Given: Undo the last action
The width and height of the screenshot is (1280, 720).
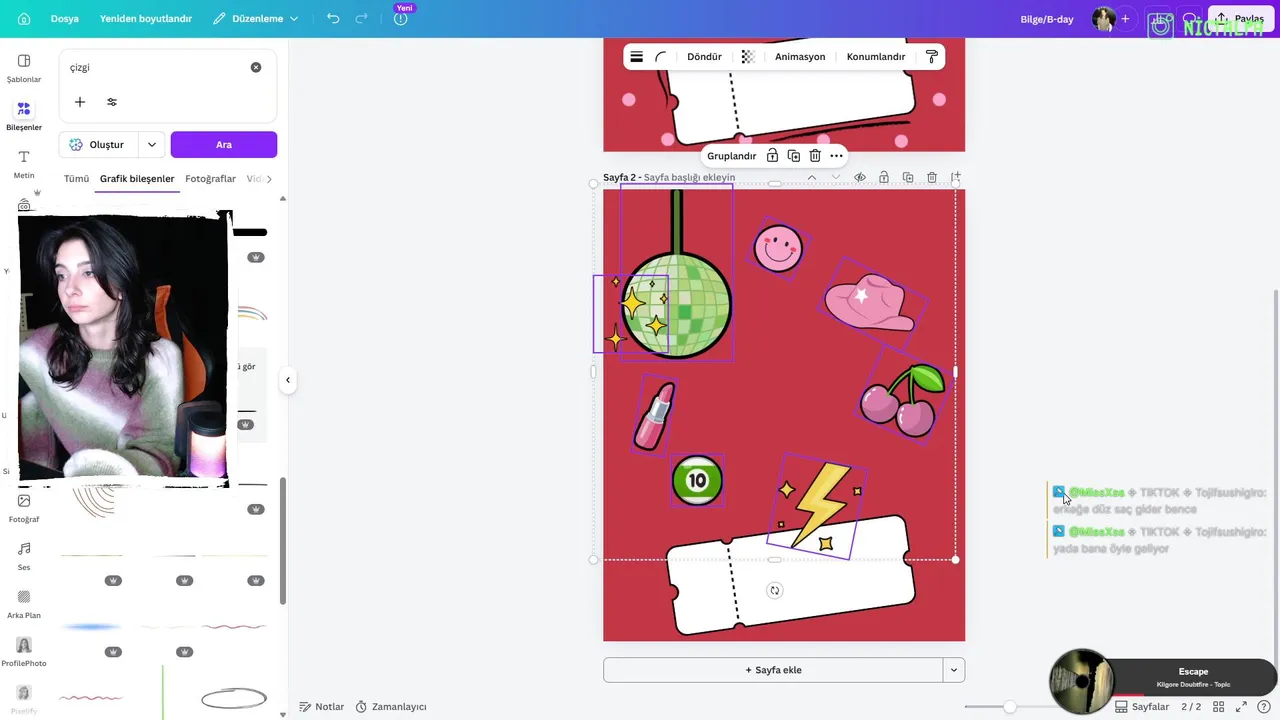Looking at the screenshot, I should click(x=333, y=18).
